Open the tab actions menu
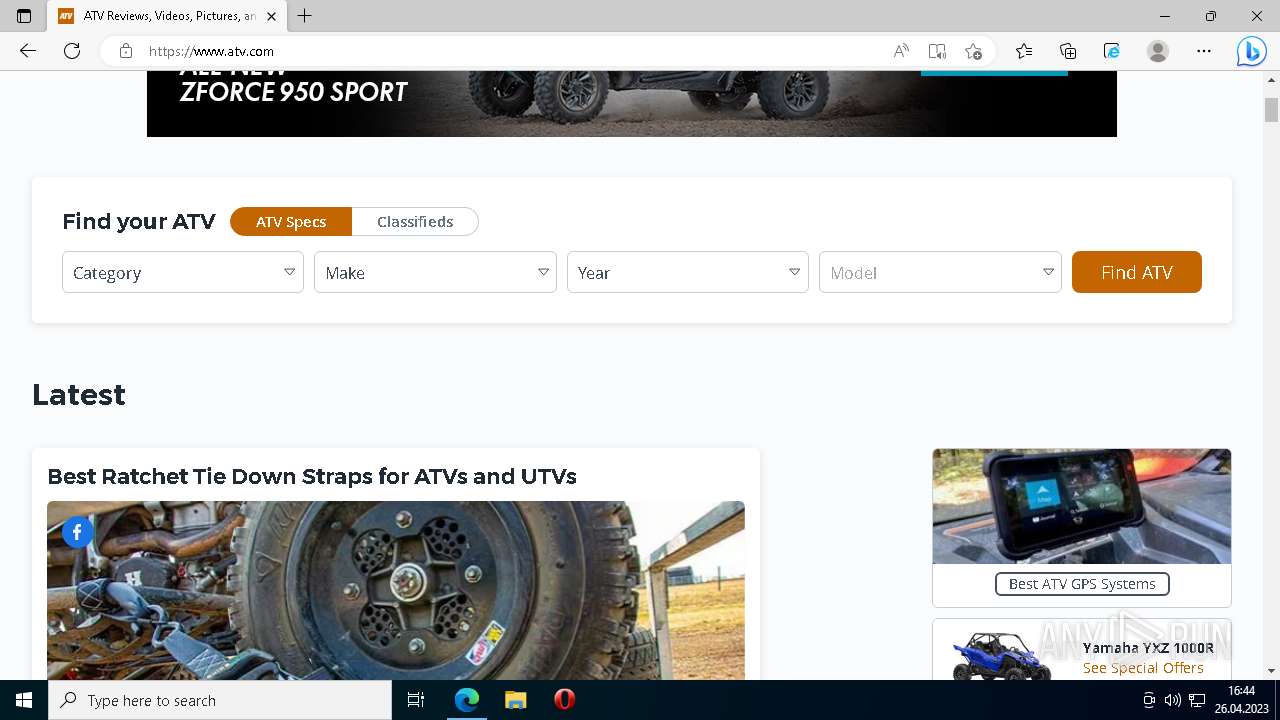This screenshot has height=720, width=1280. (x=24, y=16)
